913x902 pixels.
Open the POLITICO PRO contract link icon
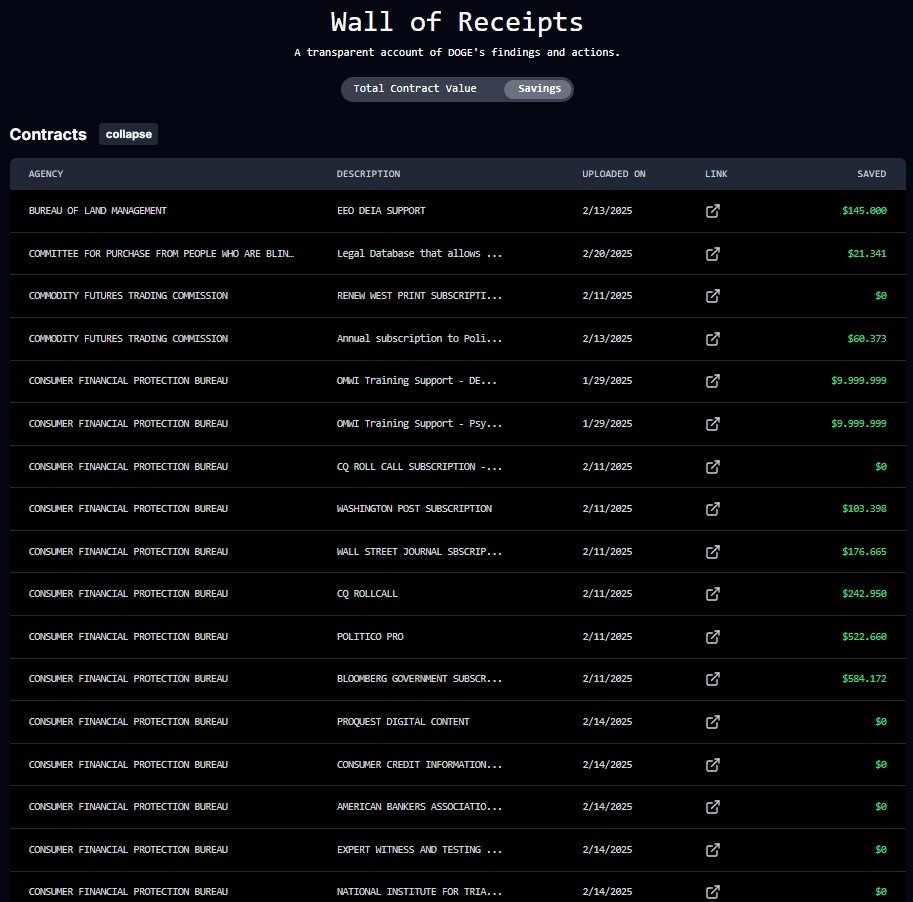[713, 637]
